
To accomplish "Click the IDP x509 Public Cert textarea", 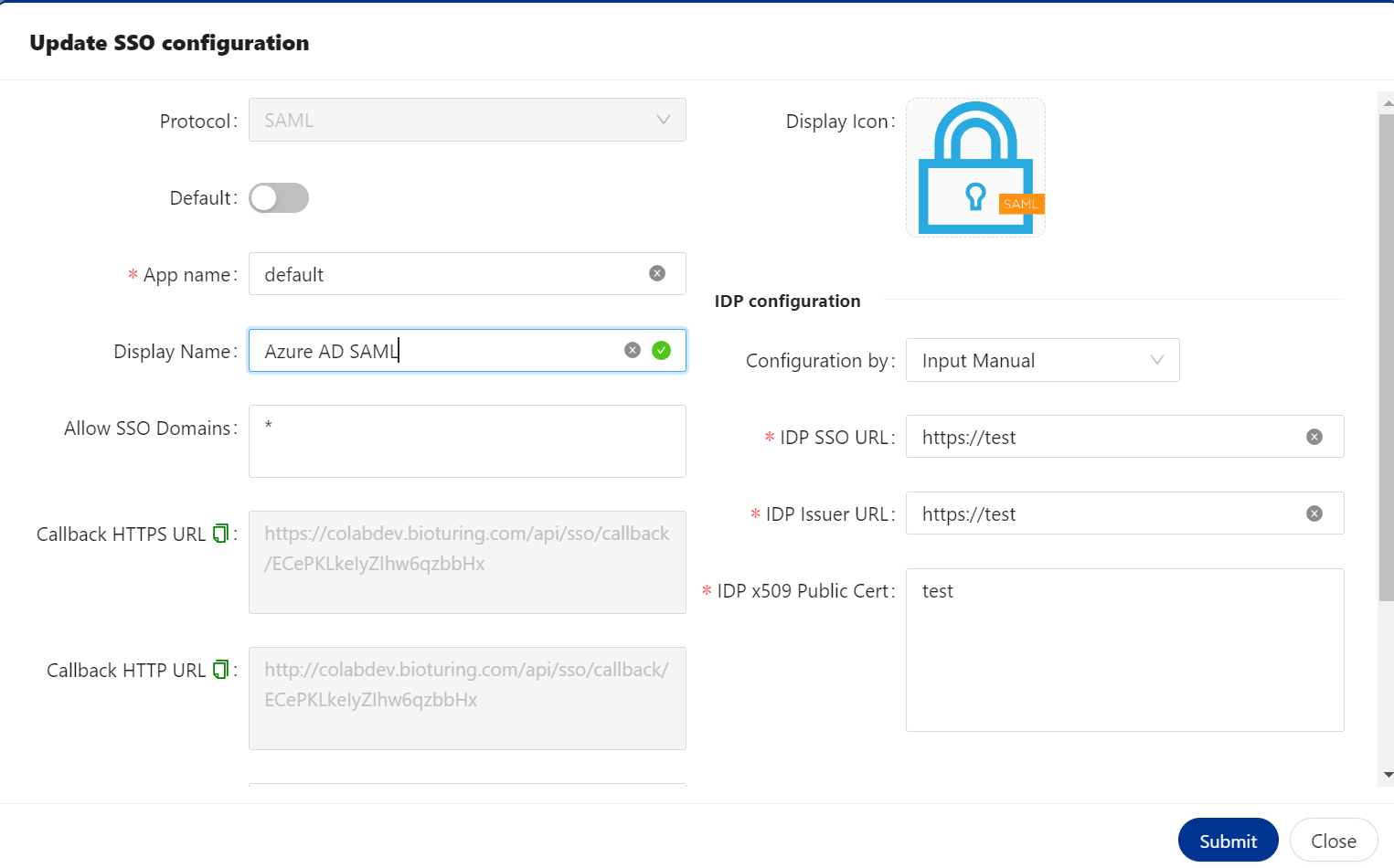I will click(x=1125, y=650).
